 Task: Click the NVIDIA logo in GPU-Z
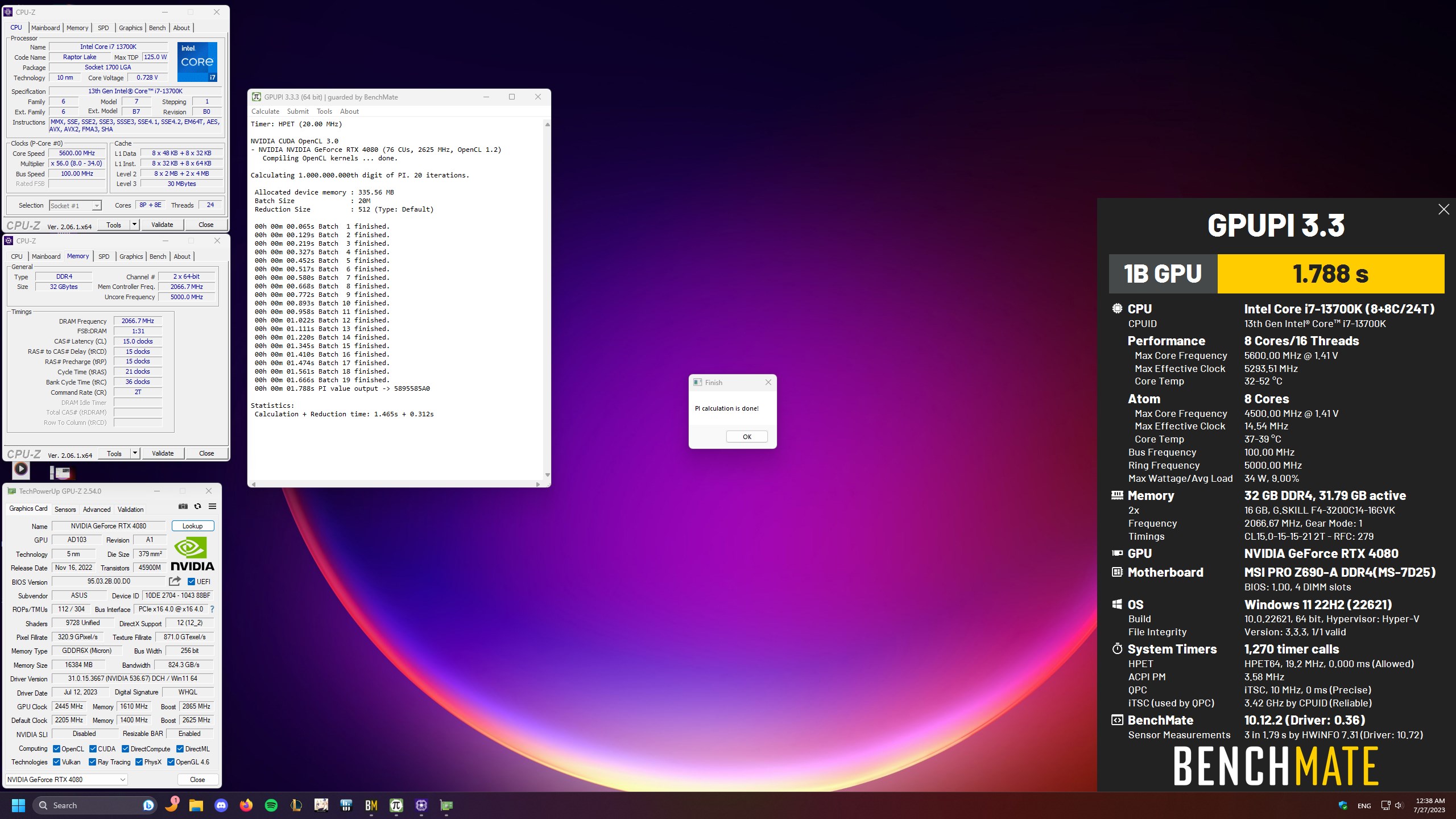tap(192, 553)
